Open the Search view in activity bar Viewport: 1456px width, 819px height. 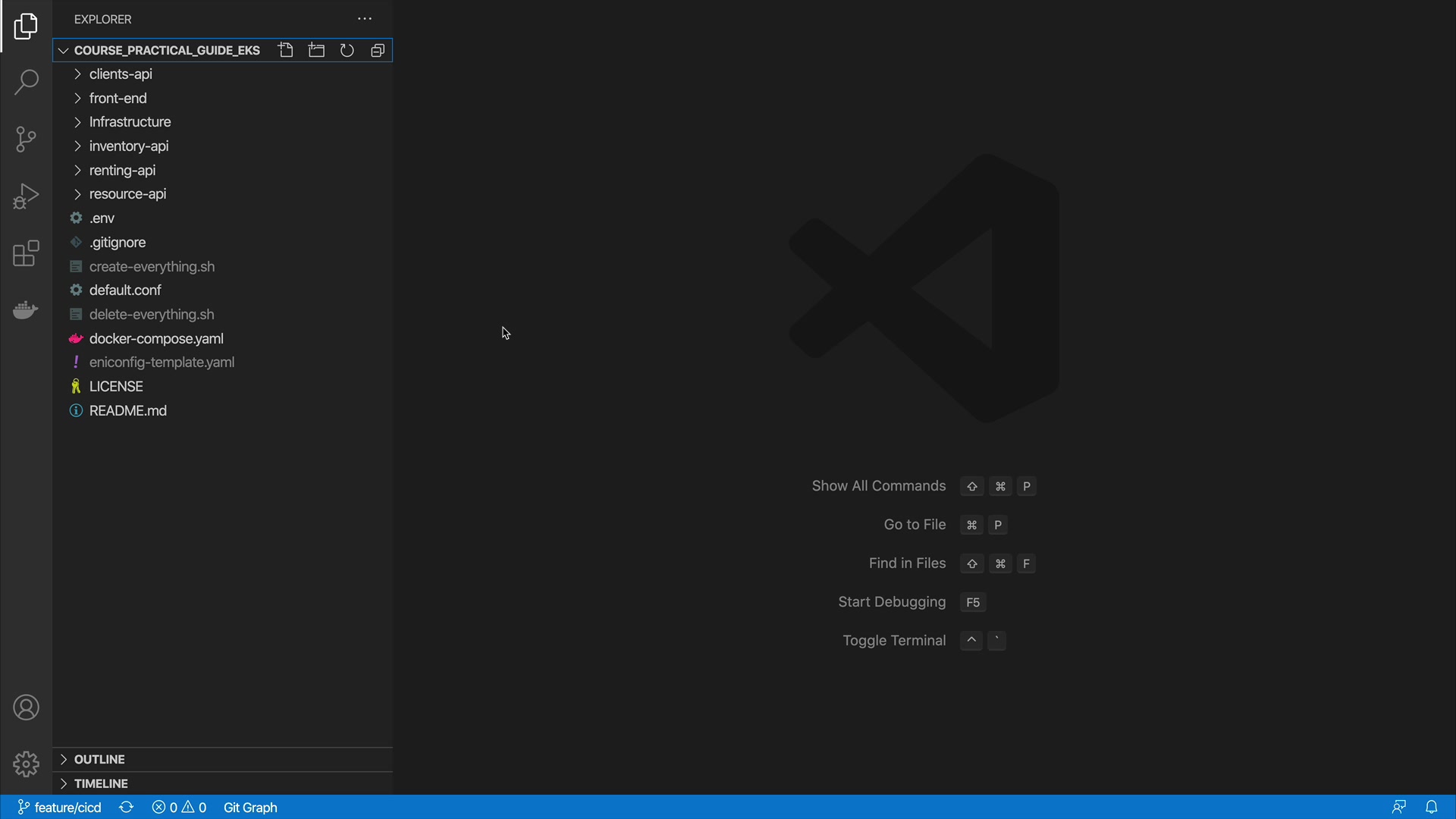tap(26, 82)
